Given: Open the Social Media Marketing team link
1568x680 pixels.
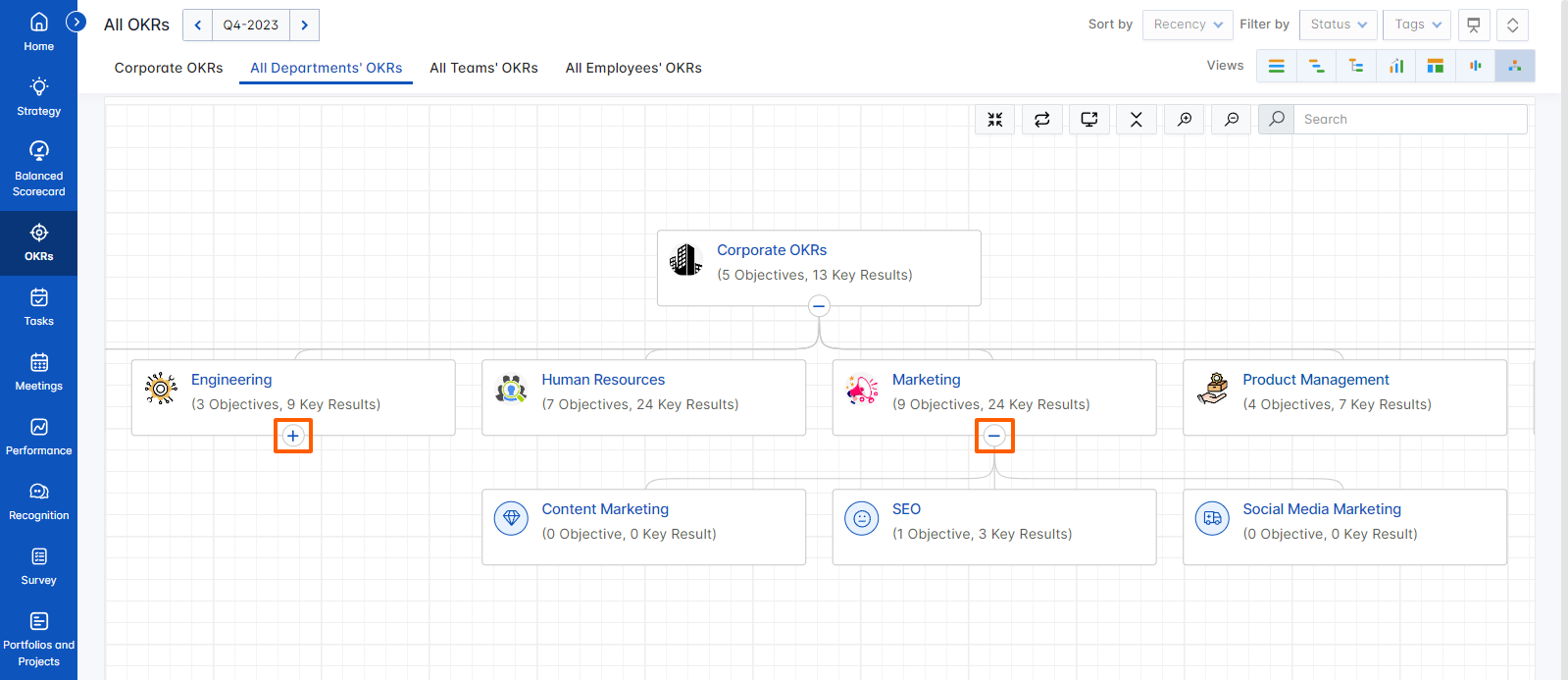Looking at the screenshot, I should pyautogui.click(x=1322, y=509).
